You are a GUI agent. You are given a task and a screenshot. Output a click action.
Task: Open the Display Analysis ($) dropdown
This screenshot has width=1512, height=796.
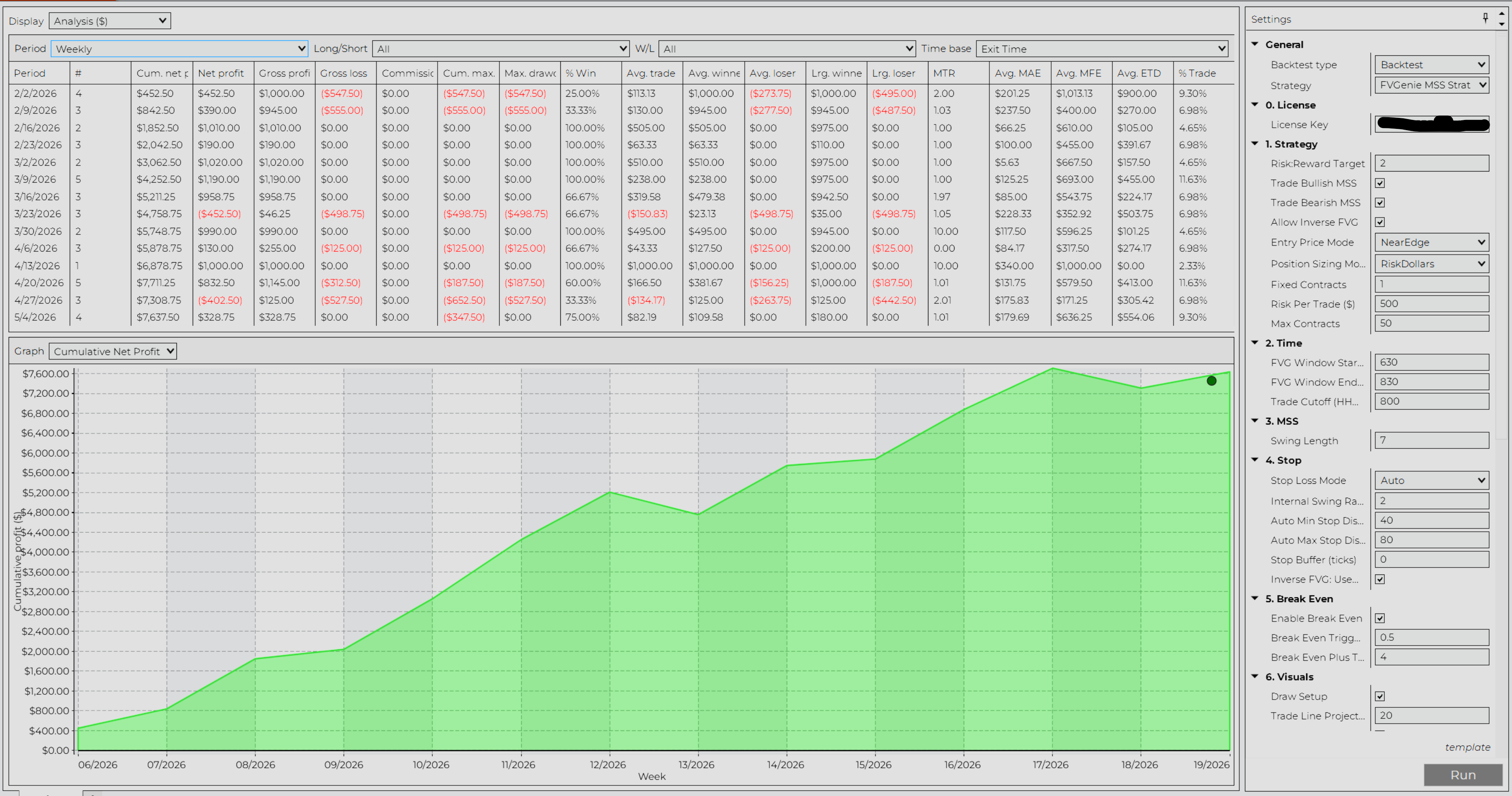(x=110, y=21)
